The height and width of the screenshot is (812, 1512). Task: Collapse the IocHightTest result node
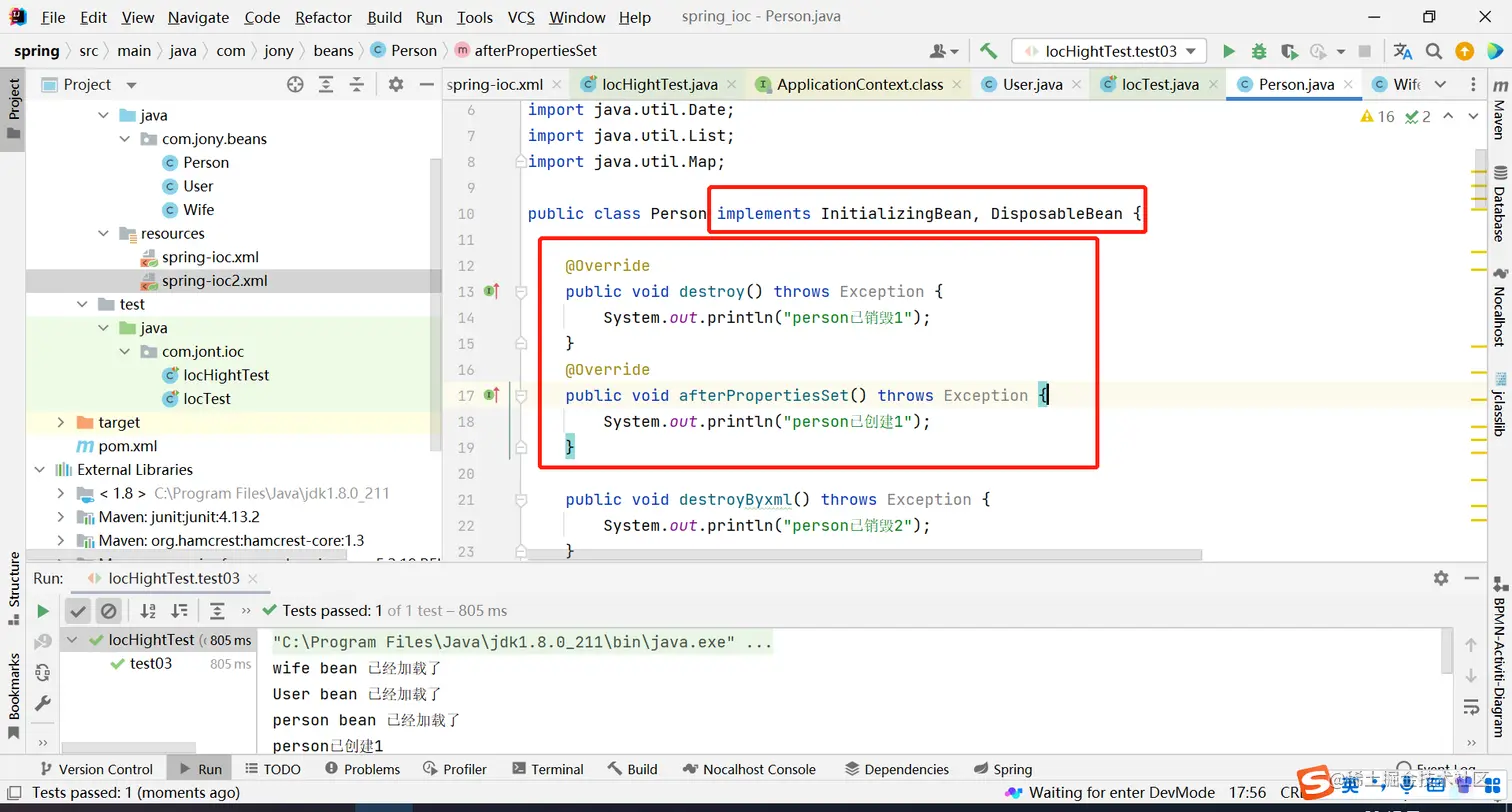(73, 640)
